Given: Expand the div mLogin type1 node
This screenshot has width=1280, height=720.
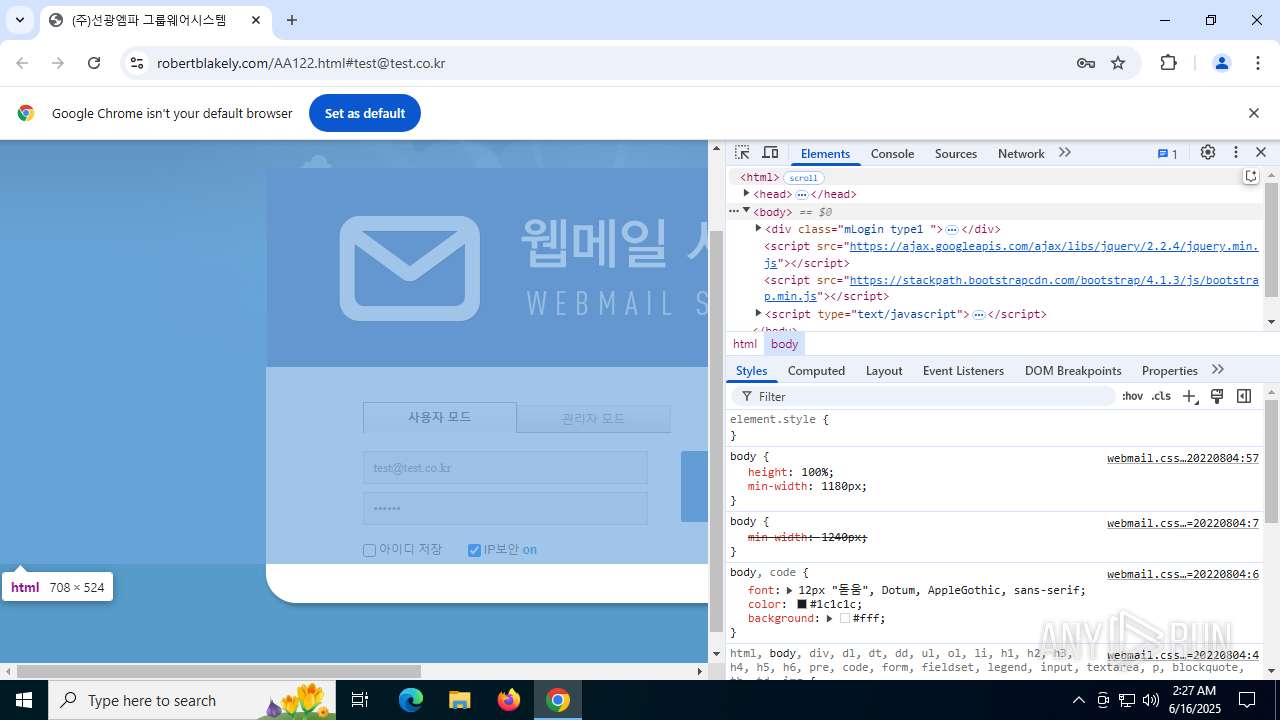Looking at the screenshot, I should pos(758,228).
